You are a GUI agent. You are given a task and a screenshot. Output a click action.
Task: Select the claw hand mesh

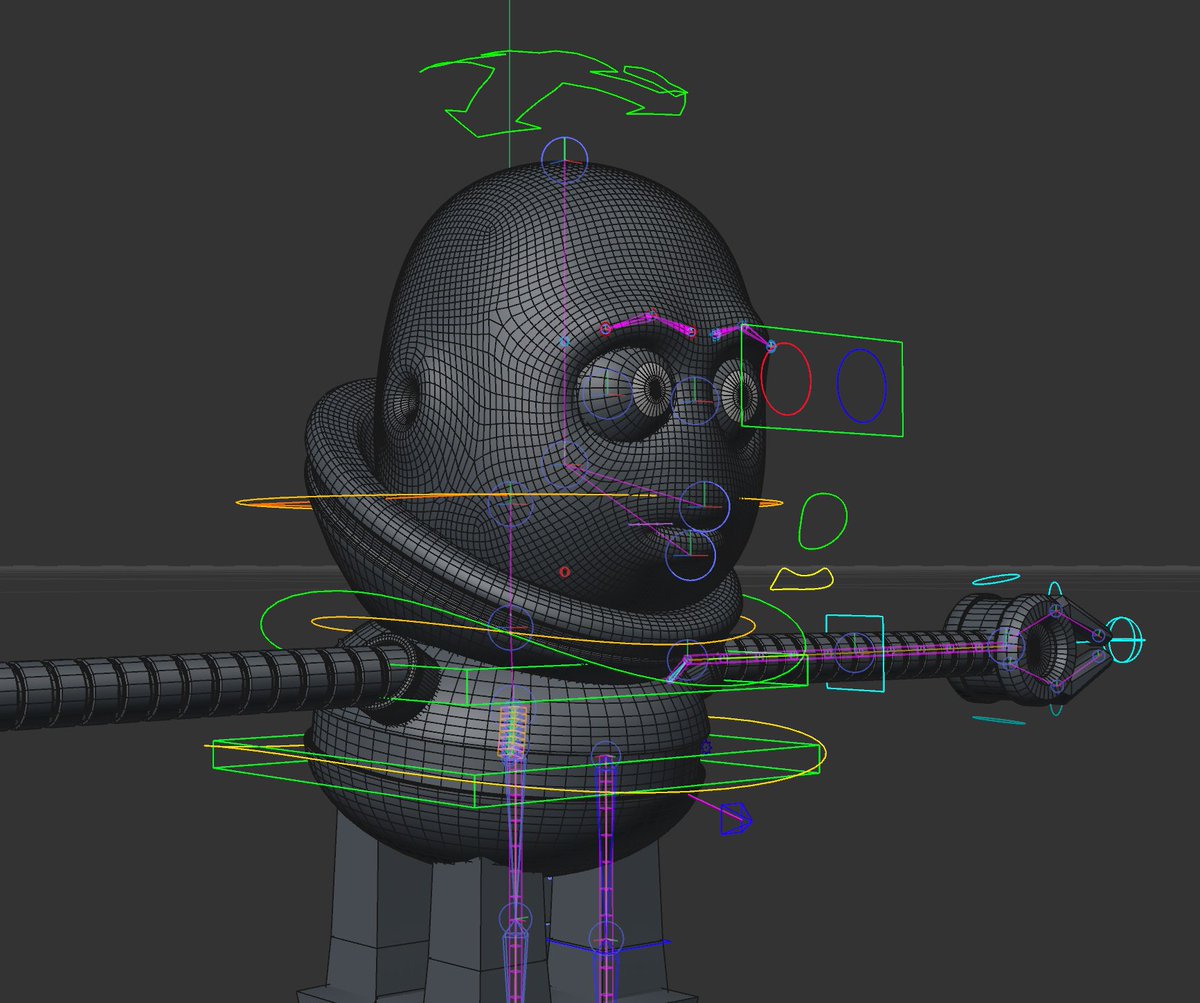(x=1025, y=648)
